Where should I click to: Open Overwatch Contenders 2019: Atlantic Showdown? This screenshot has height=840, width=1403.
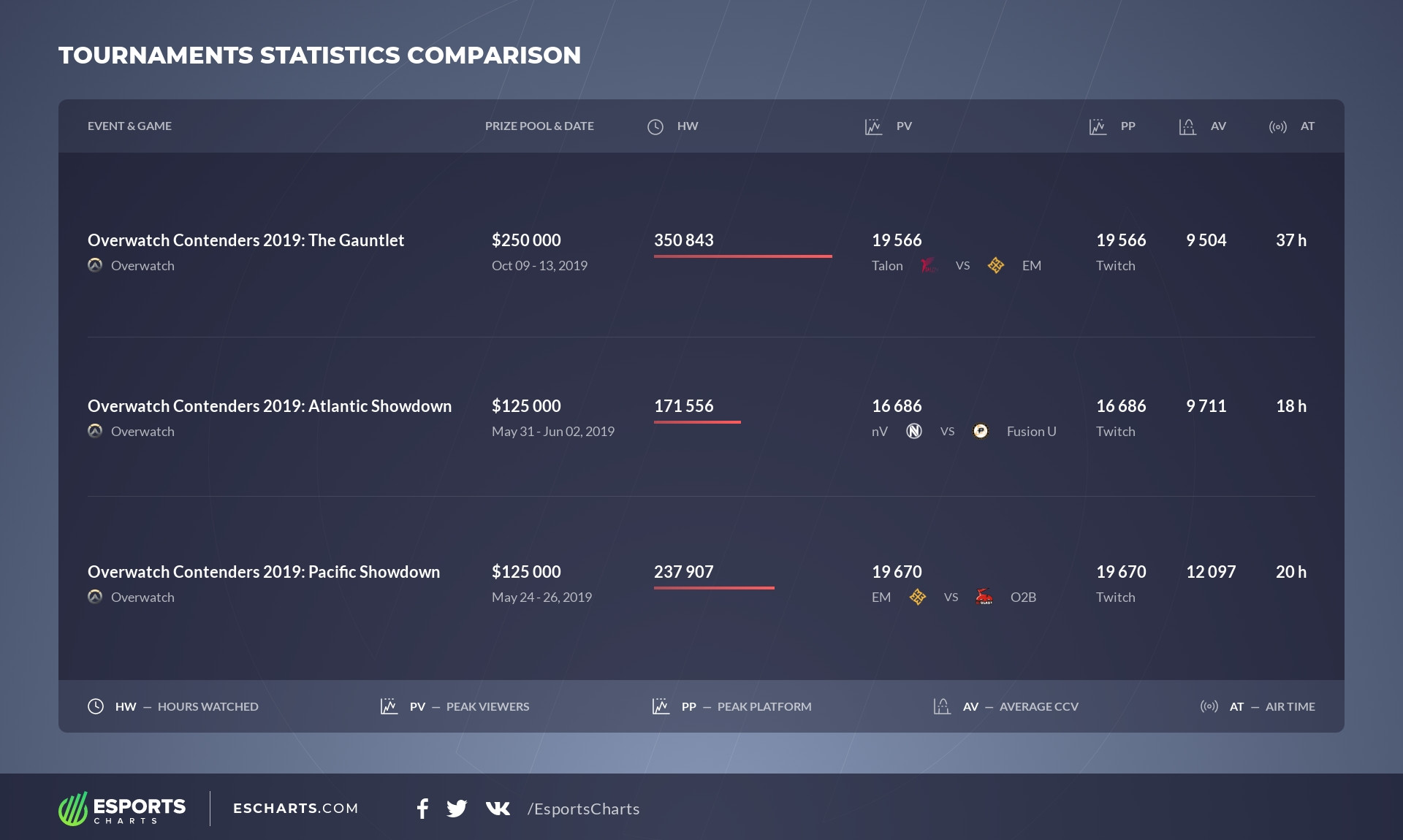[x=270, y=406]
